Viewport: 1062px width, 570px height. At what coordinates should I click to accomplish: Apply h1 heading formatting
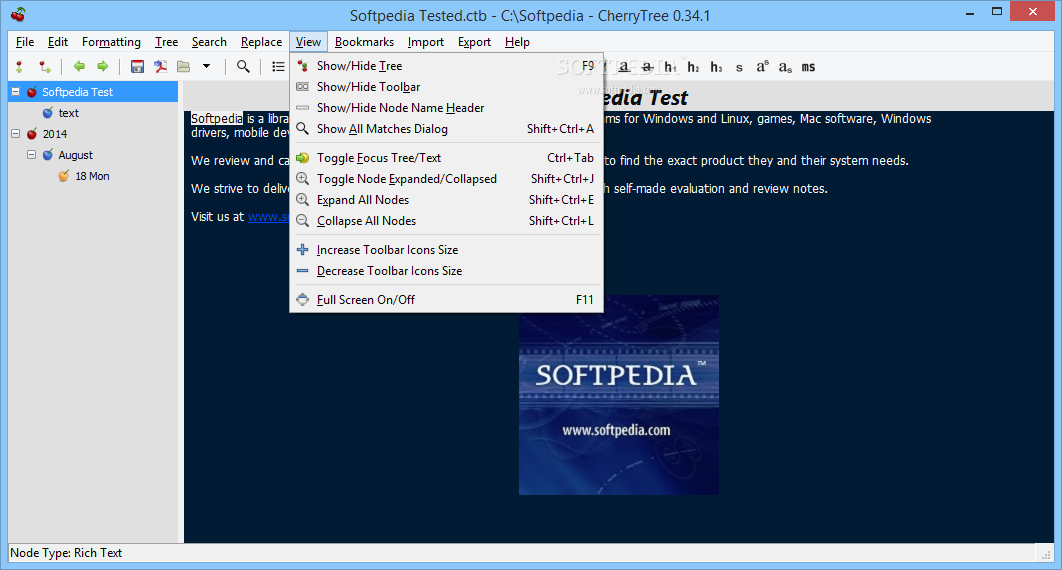670,67
